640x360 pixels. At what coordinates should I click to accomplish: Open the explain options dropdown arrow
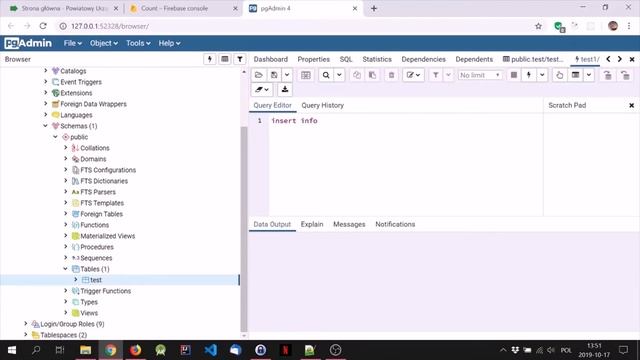click(589, 75)
